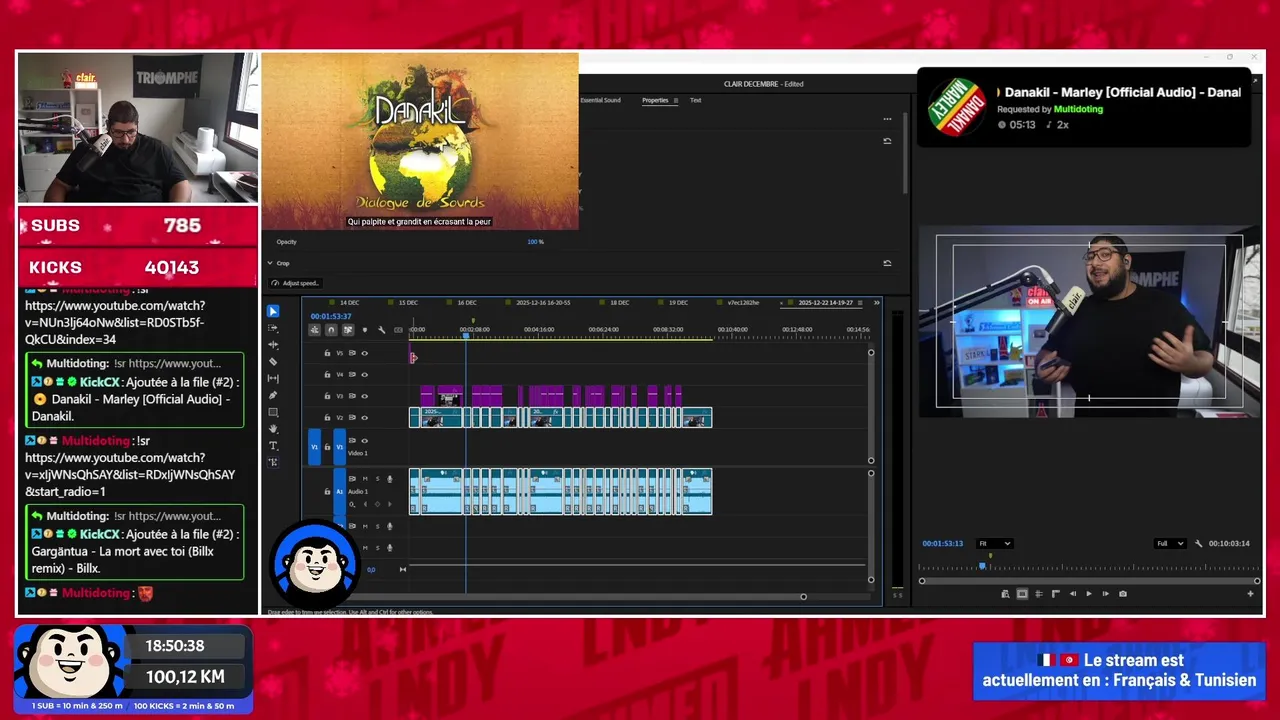This screenshot has width=1280, height=720.
Task: Click the timeline ruler playhead
Action: tap(465, 335)
